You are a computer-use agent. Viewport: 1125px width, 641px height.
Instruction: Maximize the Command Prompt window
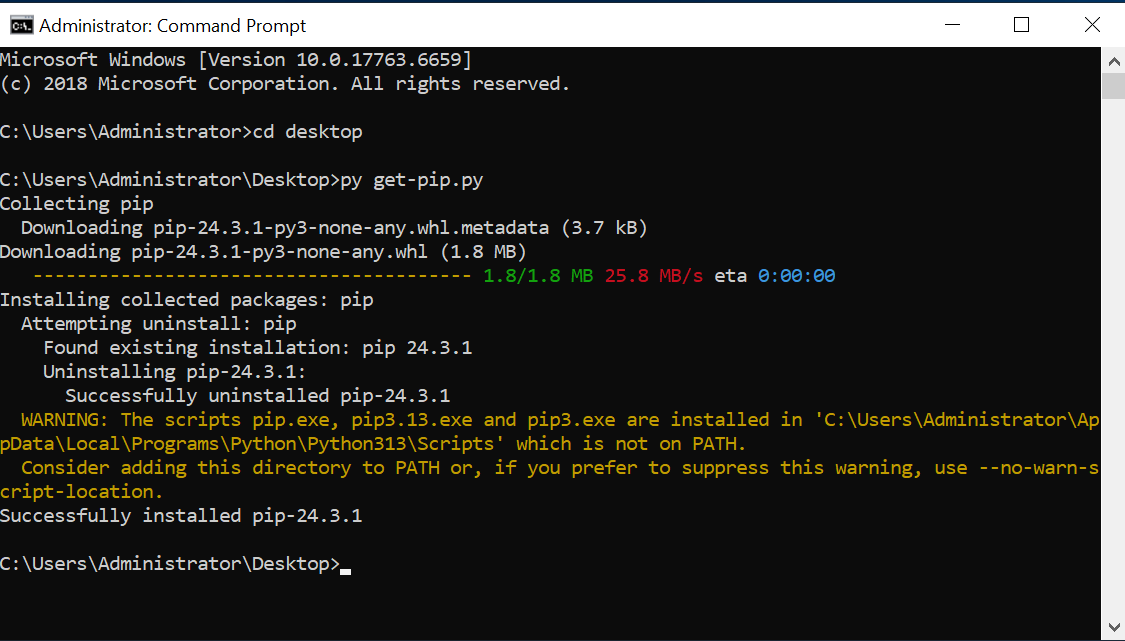pos(1021,25)
